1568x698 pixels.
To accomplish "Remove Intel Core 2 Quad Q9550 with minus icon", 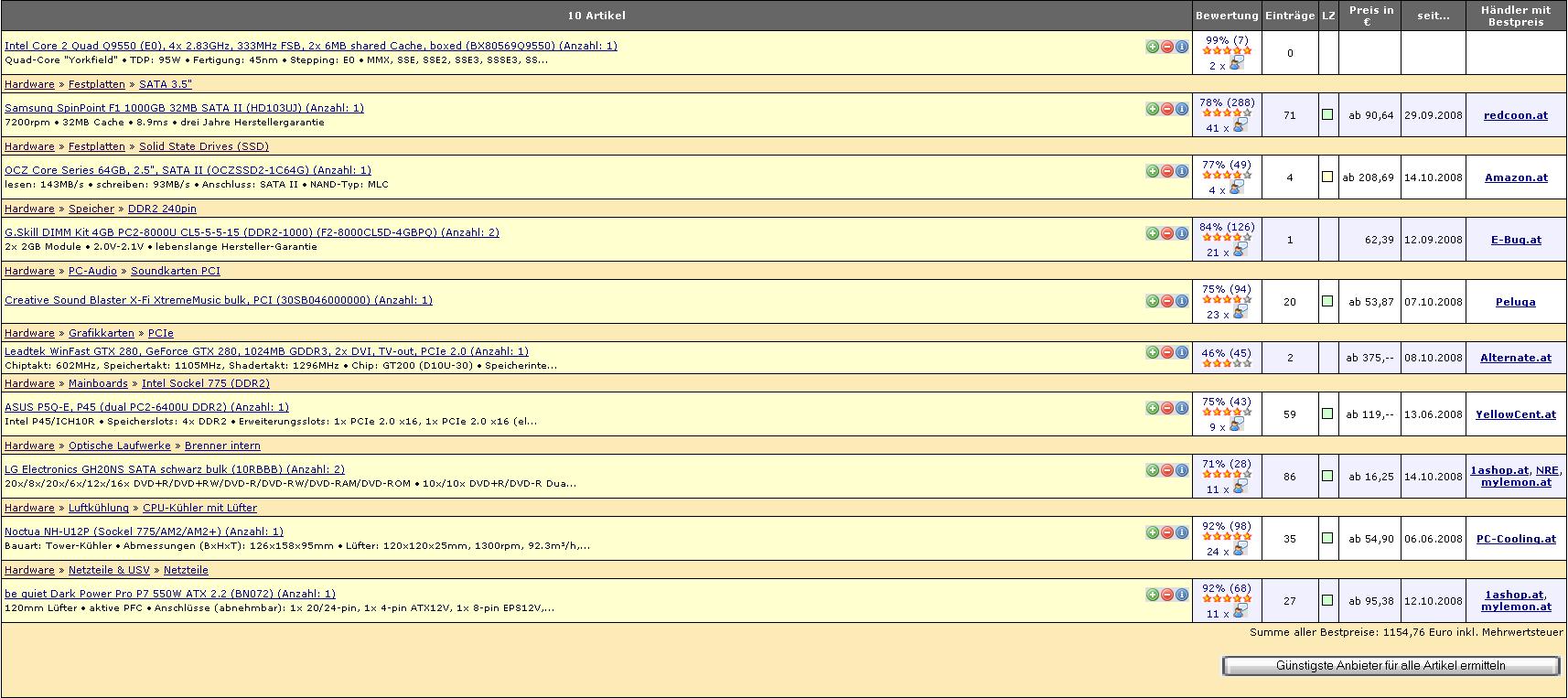I will click(x=1167, y=46).
